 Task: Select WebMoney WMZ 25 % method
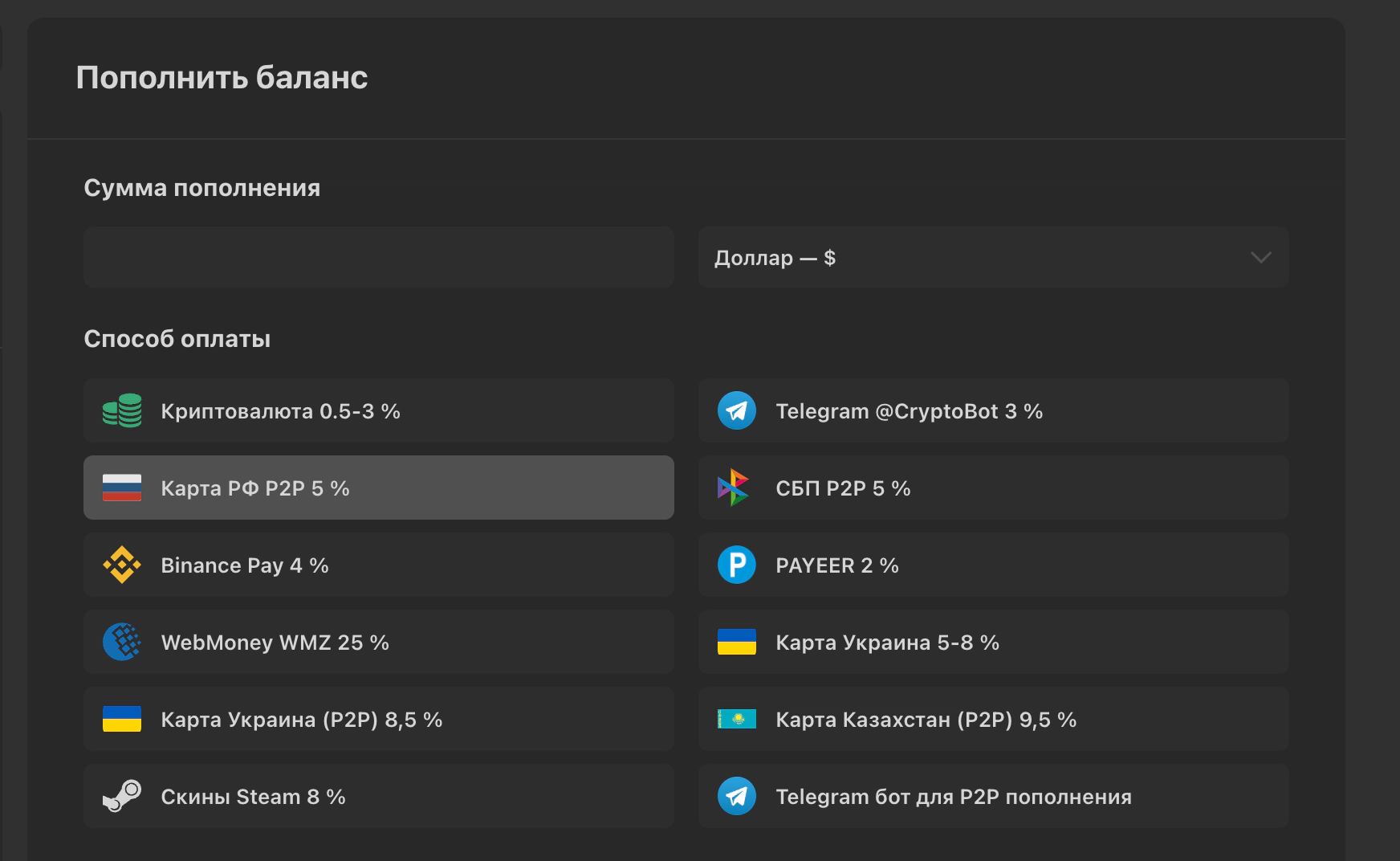click(x=378, y=642)
